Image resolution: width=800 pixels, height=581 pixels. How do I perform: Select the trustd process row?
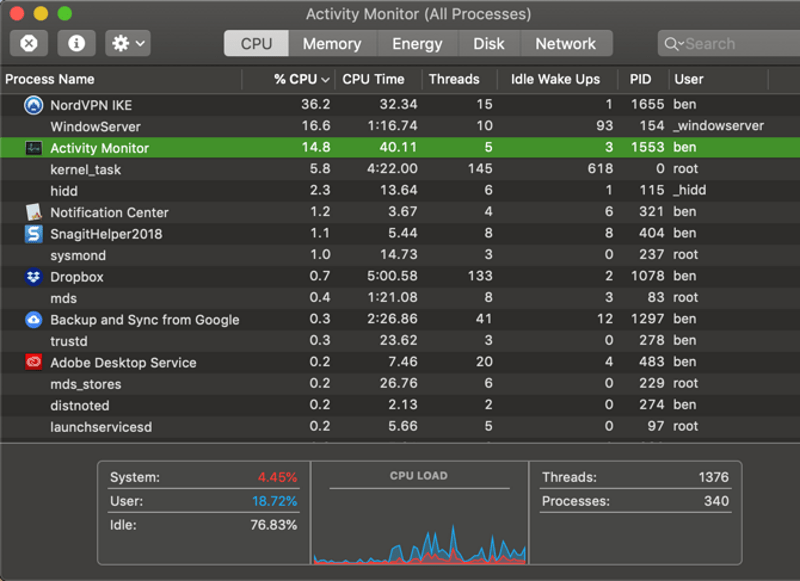pyautogui.click(x=400, y=340)
